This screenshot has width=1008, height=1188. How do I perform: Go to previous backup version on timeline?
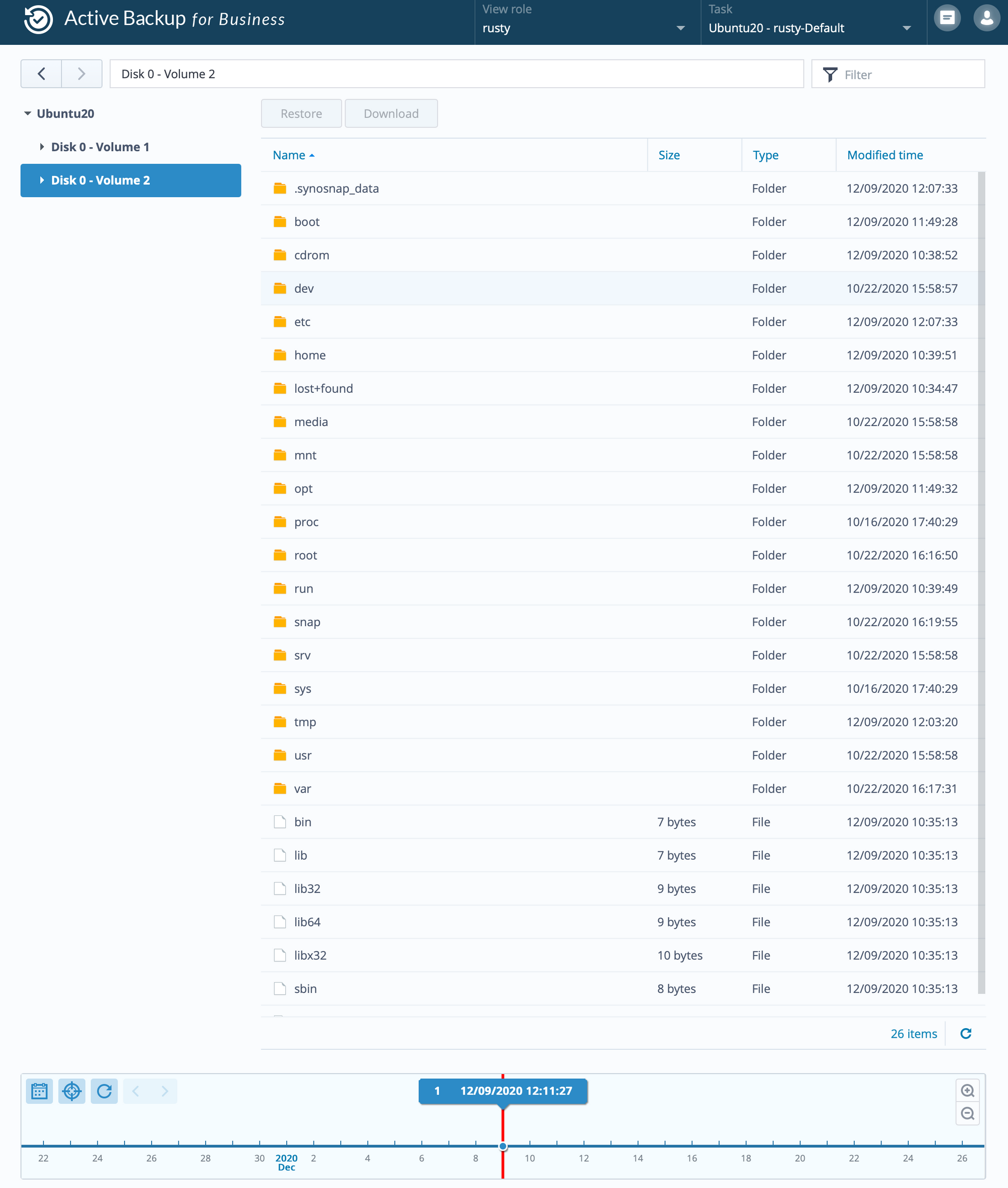click(x=136, y=1091)
